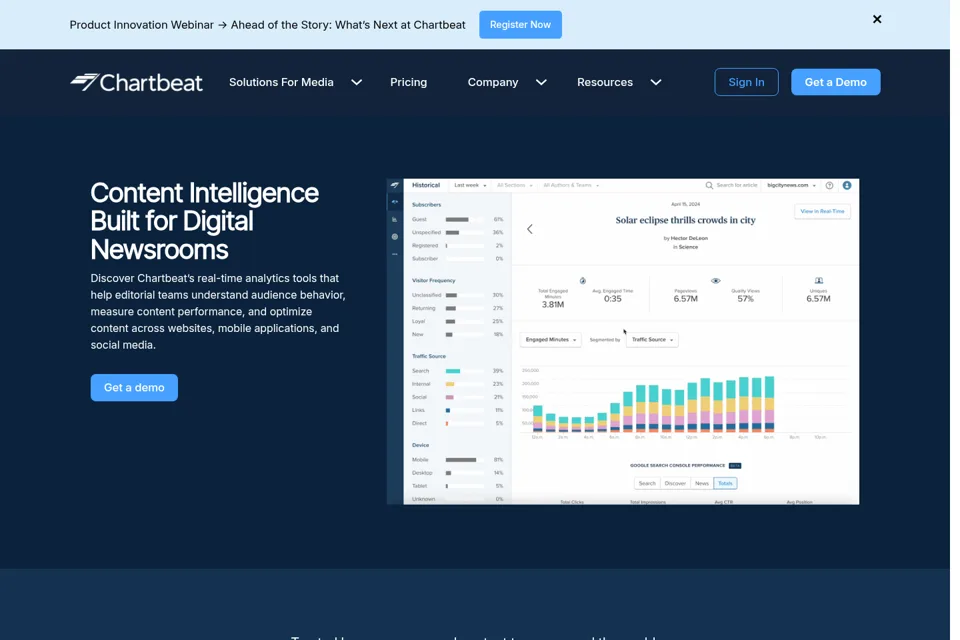
Task: Click the Unspecified subscribers row
Action: coord(457,232)
